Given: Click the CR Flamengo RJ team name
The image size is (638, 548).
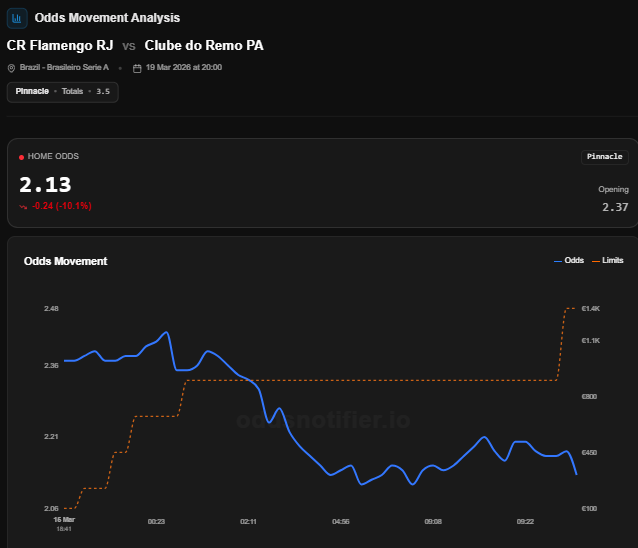Looking at the screenshot, I should point(60,45).
